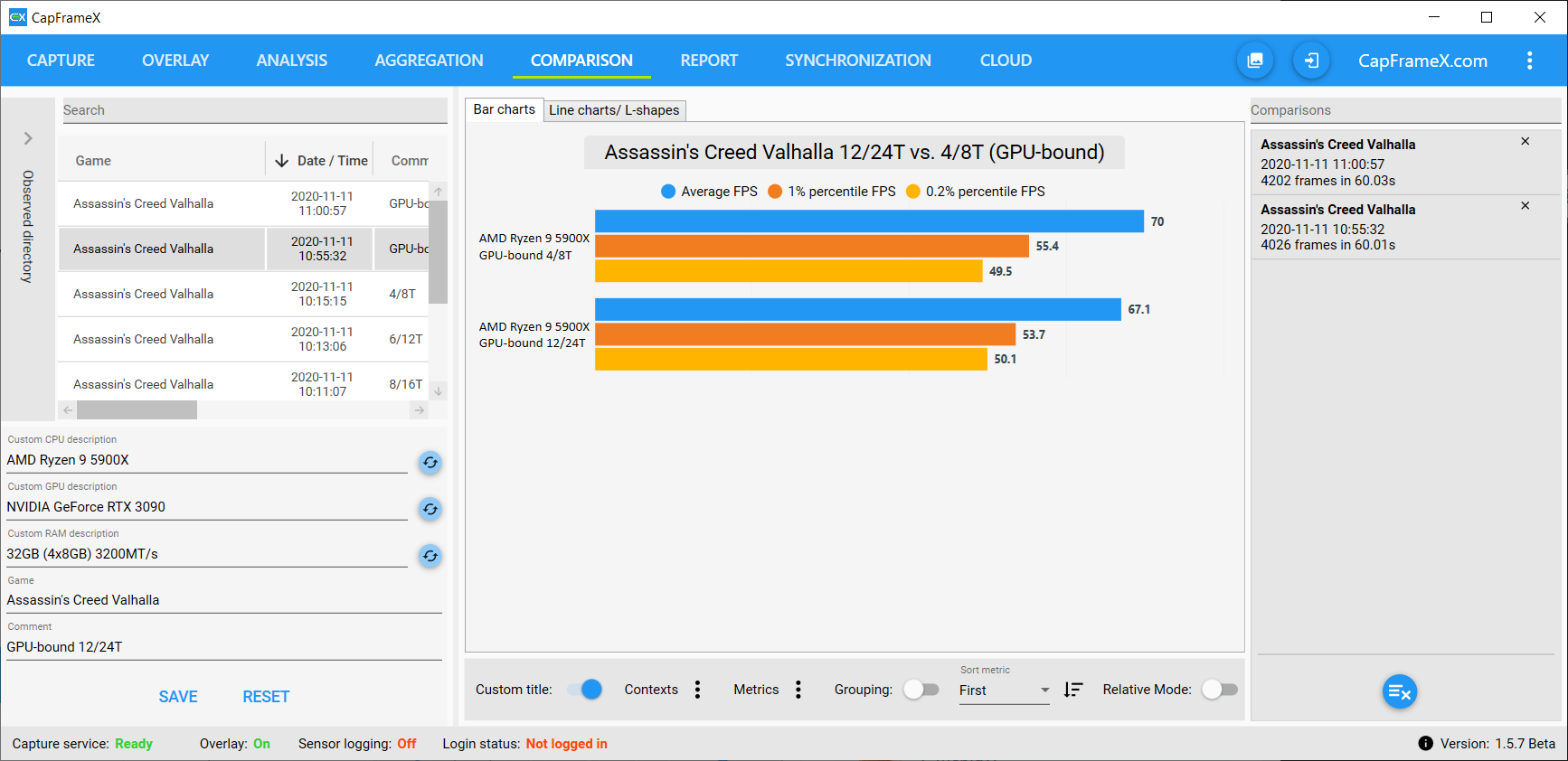Click the Game column header

[93, 160]
